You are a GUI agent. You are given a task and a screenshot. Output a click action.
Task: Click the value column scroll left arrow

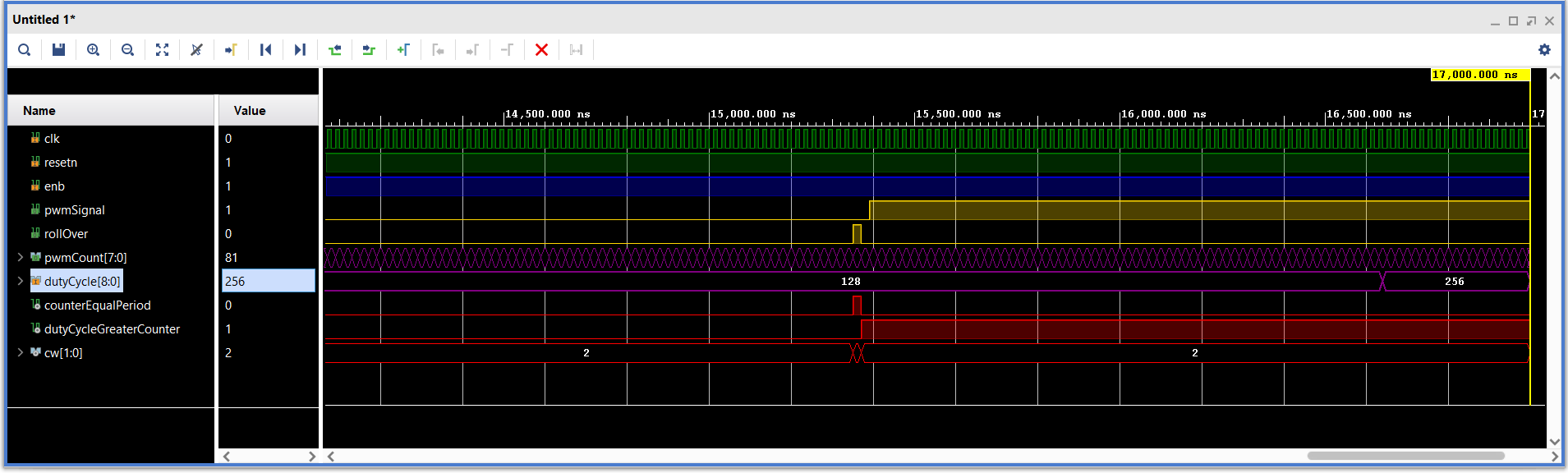point(227,457)
